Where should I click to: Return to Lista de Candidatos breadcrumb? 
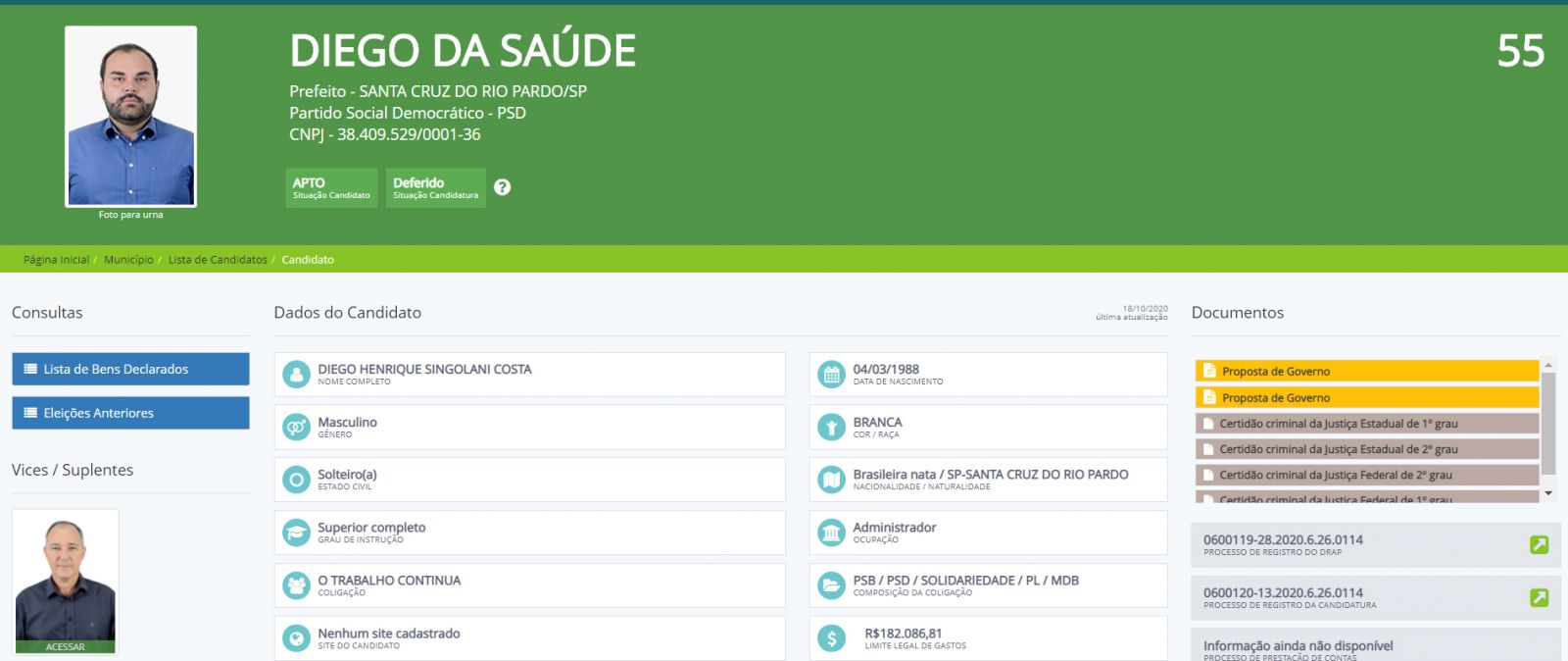pos(218,260)
